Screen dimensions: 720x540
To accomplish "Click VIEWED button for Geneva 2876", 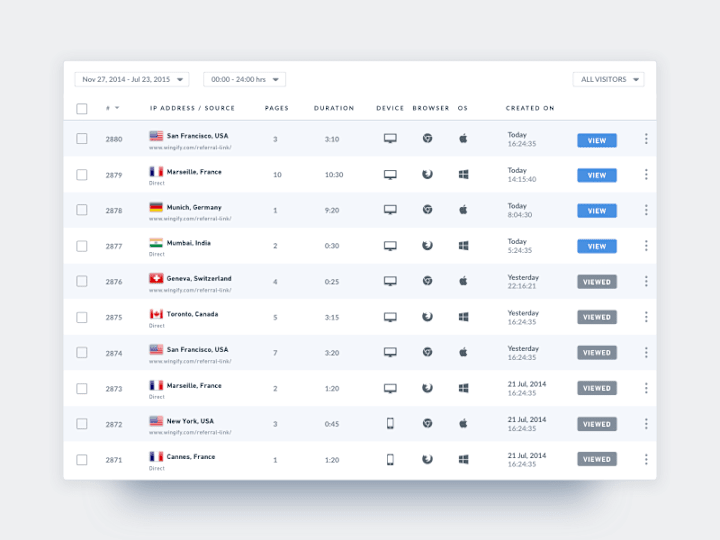I will click(597, 282).
